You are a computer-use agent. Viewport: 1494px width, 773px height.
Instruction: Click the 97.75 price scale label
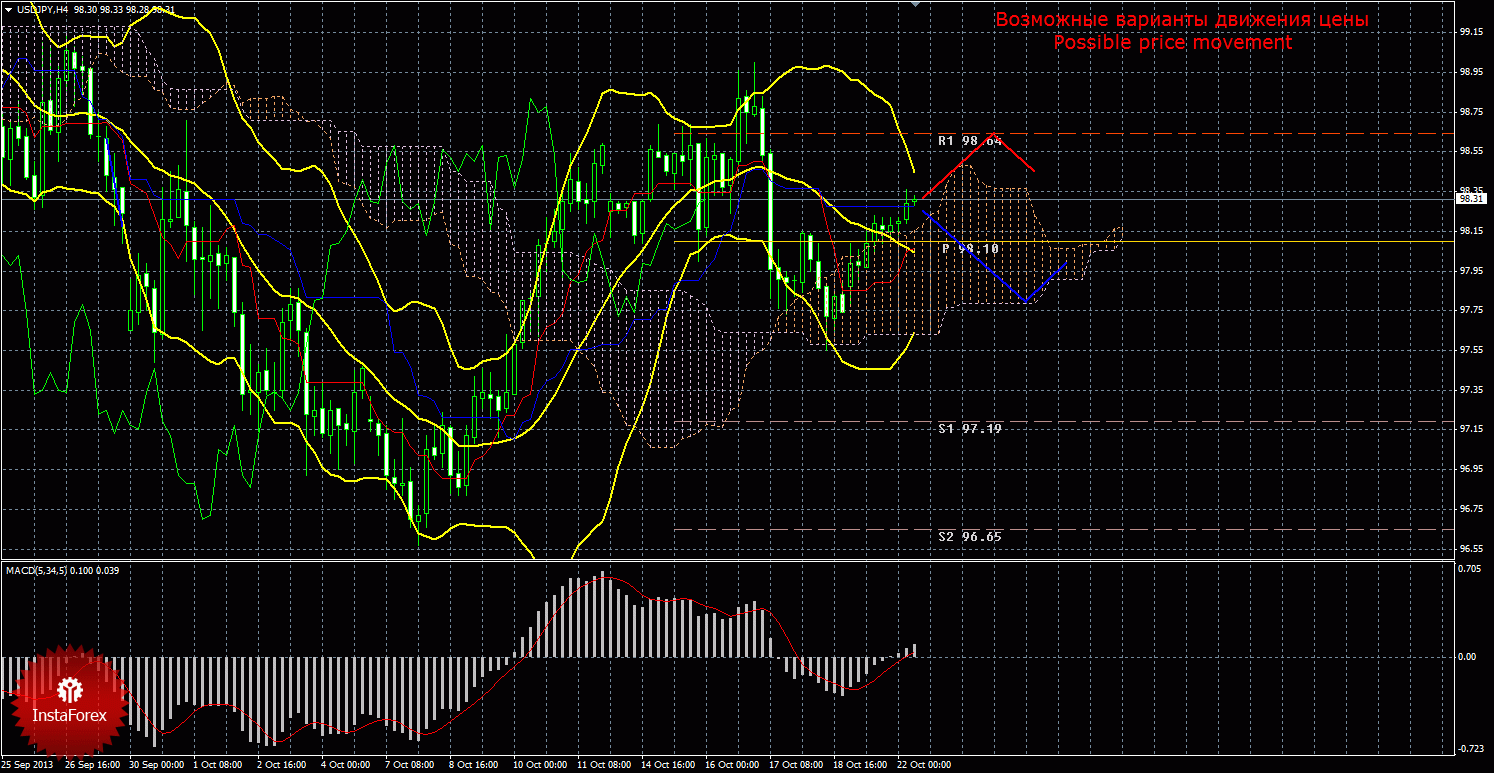tap(1471, 310)
